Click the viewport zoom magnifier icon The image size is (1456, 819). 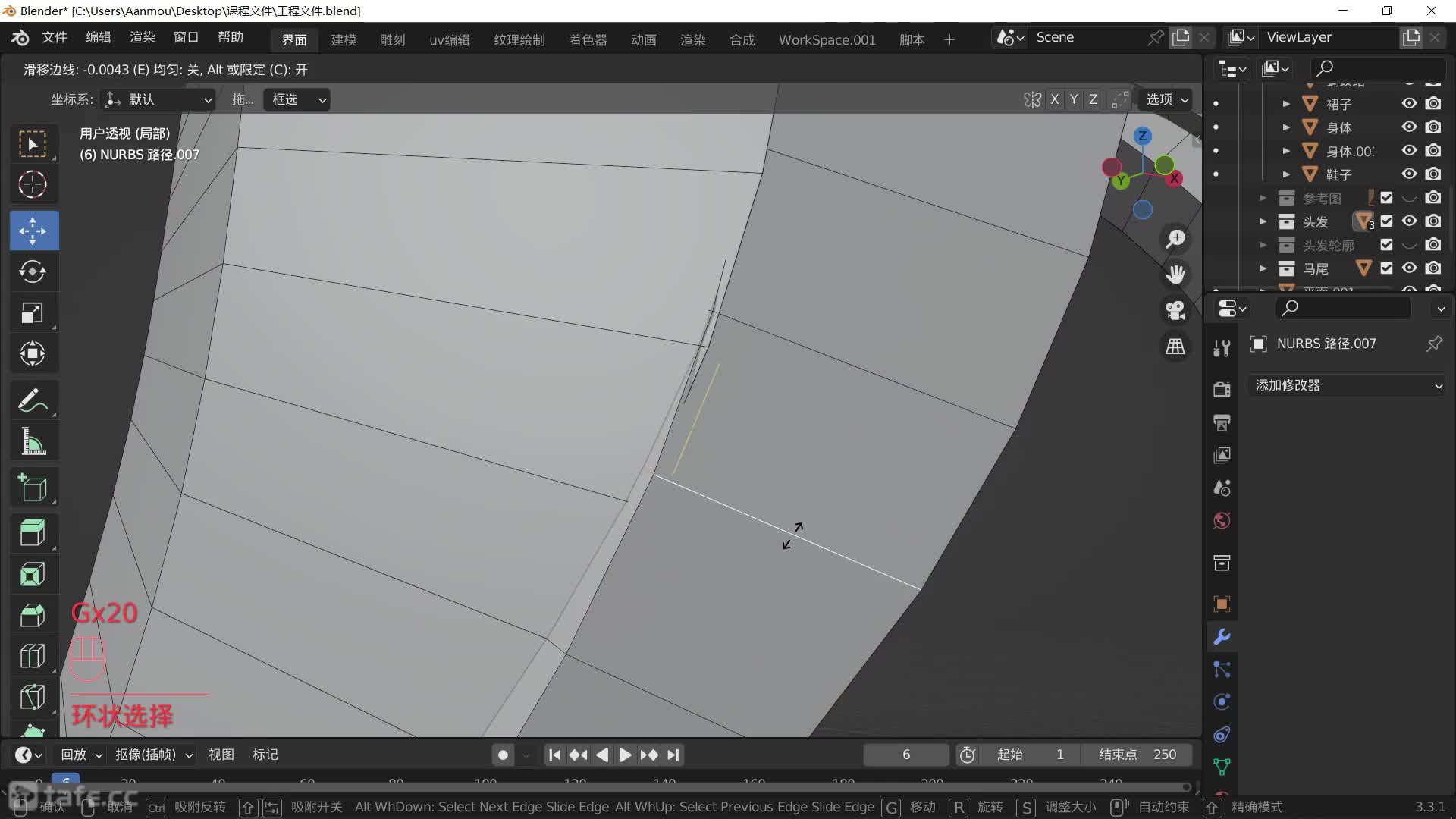point(1175,239)
